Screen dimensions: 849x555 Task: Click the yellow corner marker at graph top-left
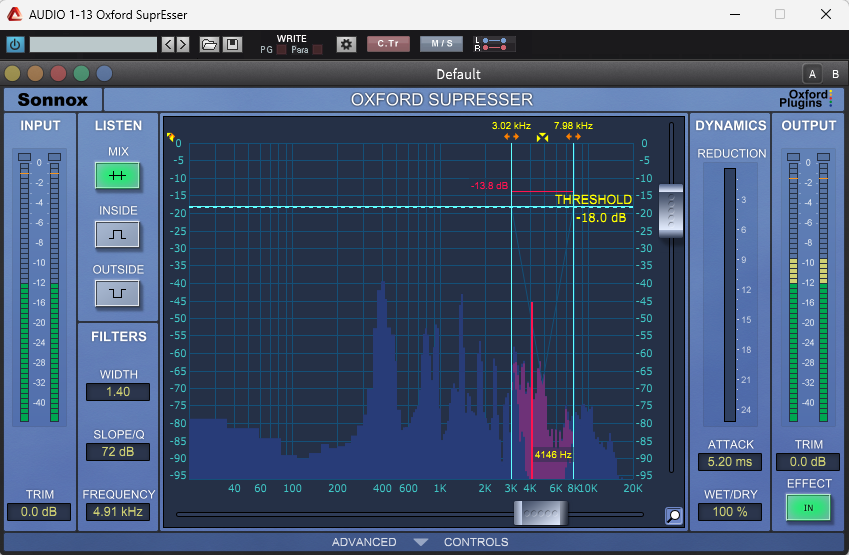pyautogui.click(x=171, y=137)
